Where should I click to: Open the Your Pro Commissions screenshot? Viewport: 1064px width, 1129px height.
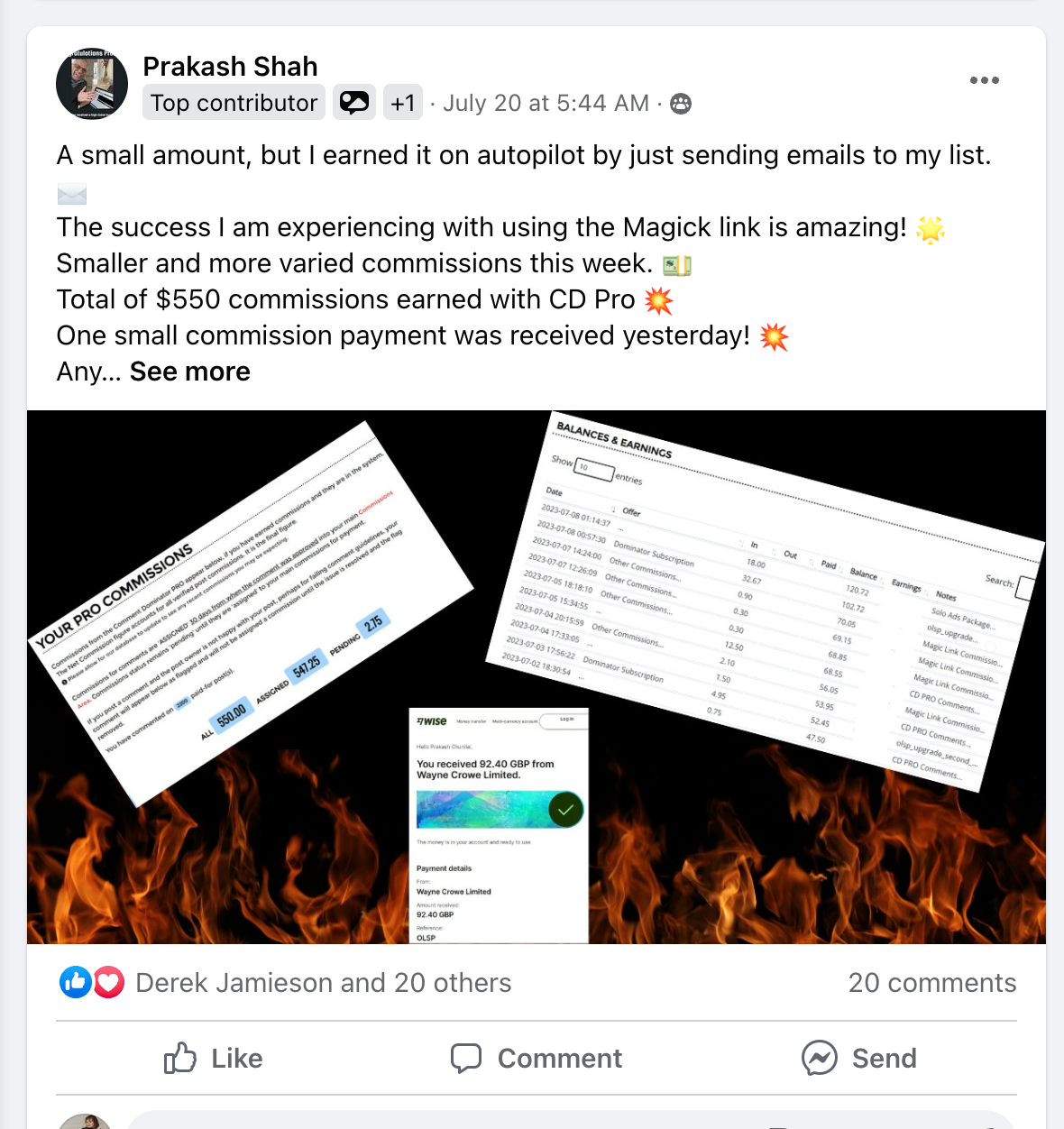coord(252,613)
